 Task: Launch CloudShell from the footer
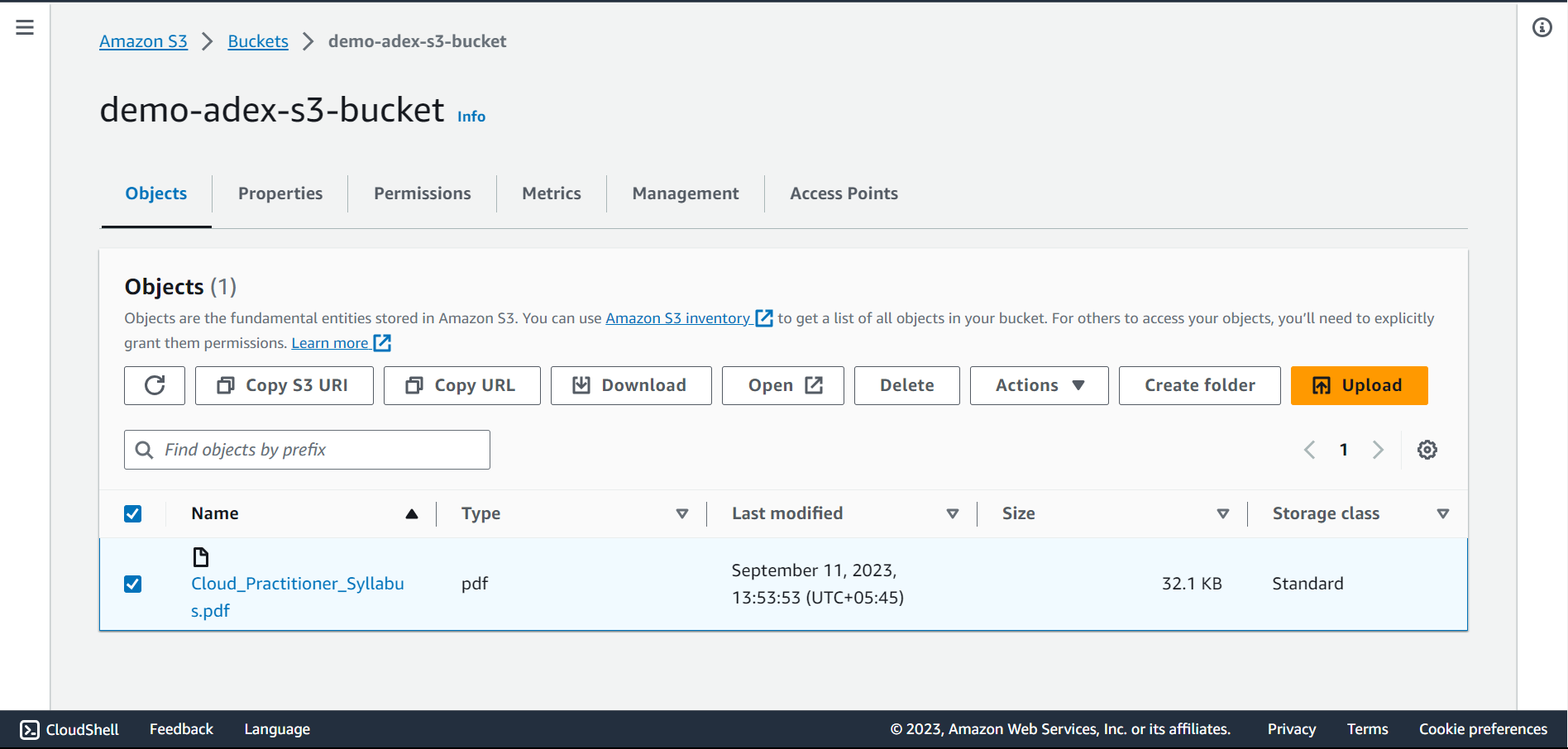69,729
